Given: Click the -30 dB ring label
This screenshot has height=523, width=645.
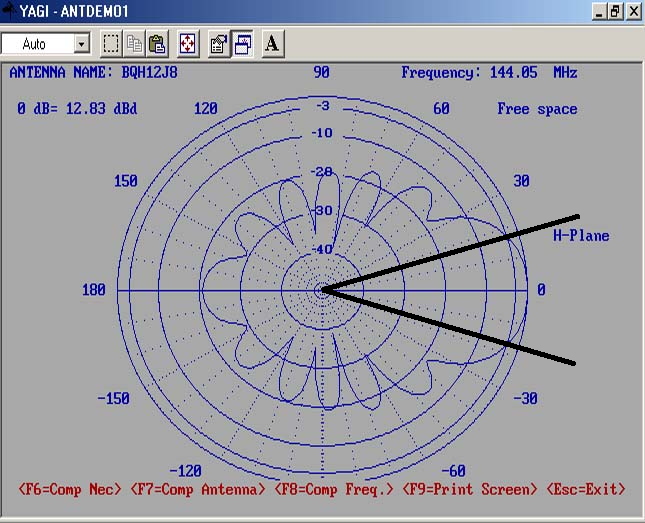Looking at the screenshot, I should [322, 210].
